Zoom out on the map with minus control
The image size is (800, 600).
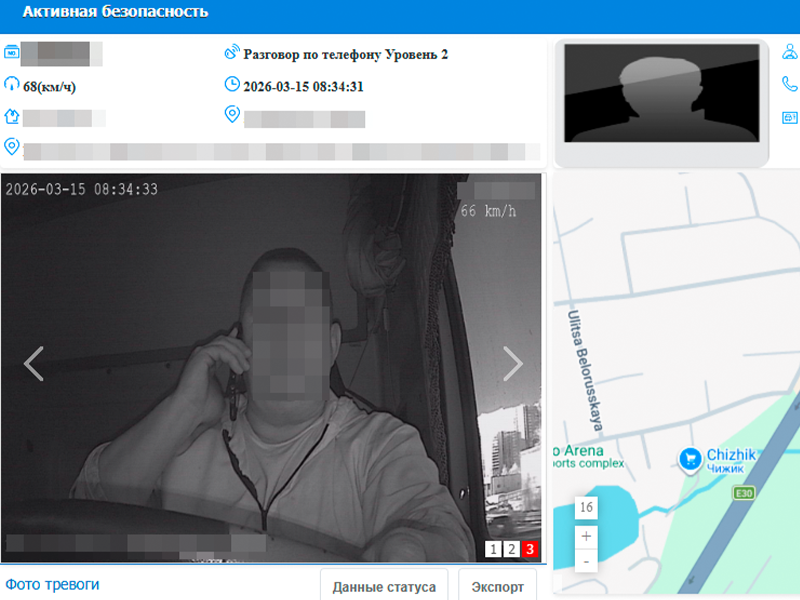pos(586,563)
